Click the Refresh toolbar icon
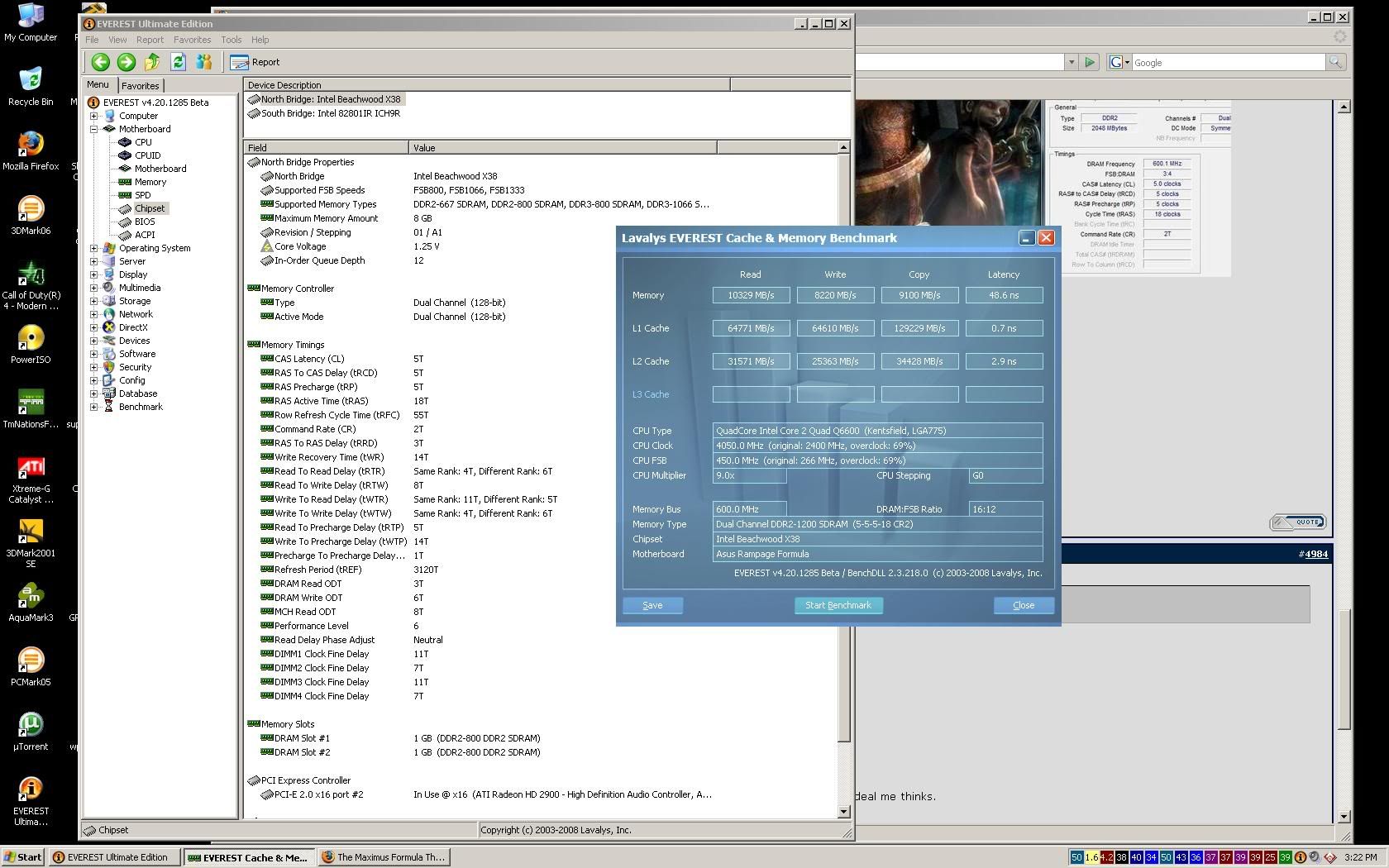 178,62
